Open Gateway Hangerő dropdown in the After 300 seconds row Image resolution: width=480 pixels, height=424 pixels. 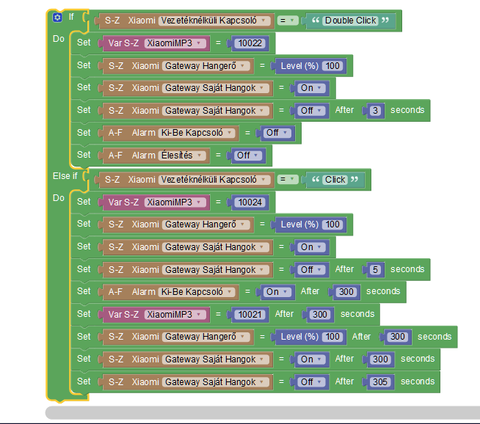[206, 337]
